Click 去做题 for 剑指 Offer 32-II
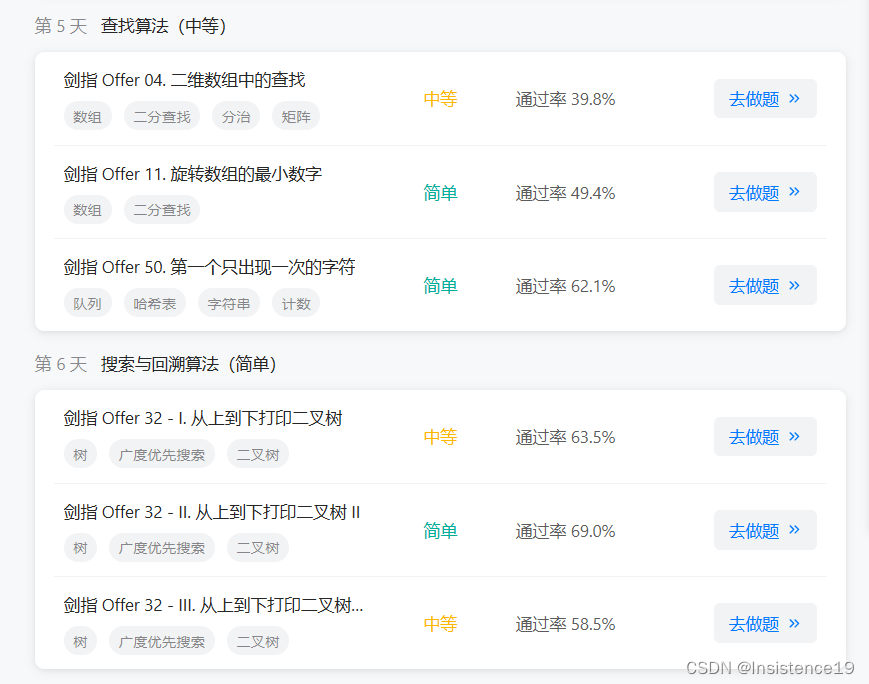Screen dimensions: 869x684 pos(760,530)
